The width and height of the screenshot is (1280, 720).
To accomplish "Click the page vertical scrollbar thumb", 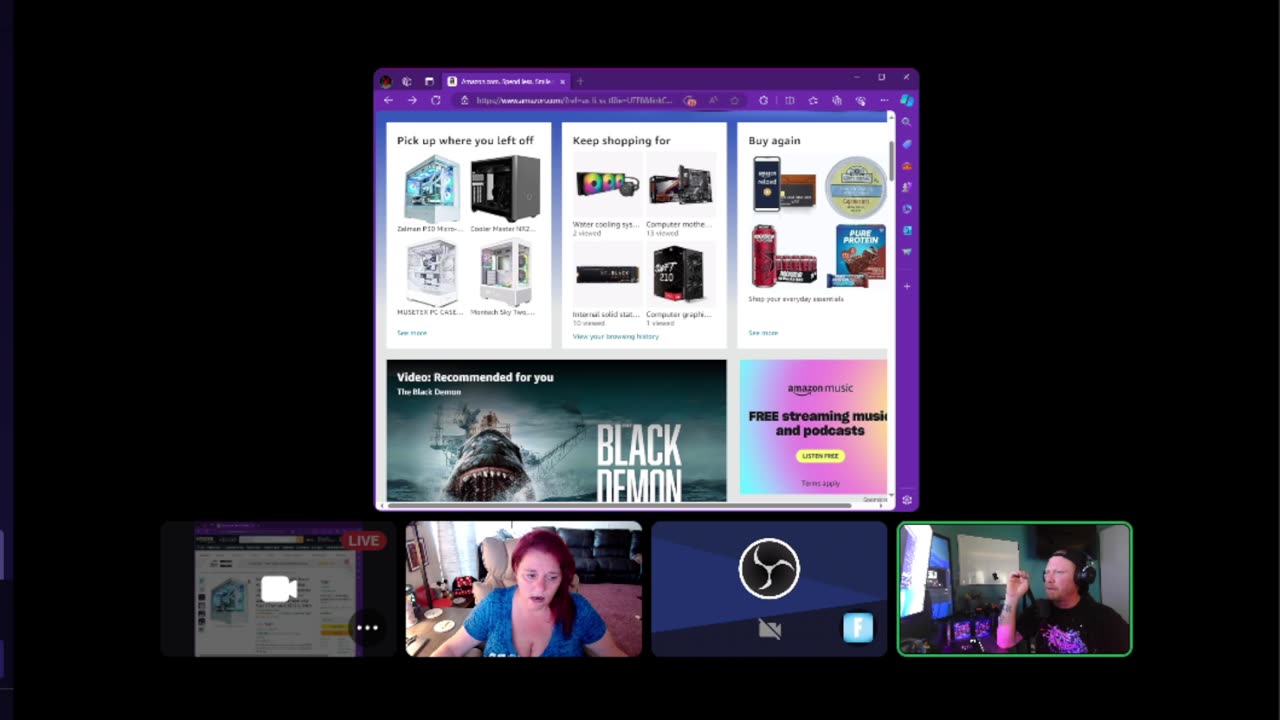I will click(x=891, y=160).
